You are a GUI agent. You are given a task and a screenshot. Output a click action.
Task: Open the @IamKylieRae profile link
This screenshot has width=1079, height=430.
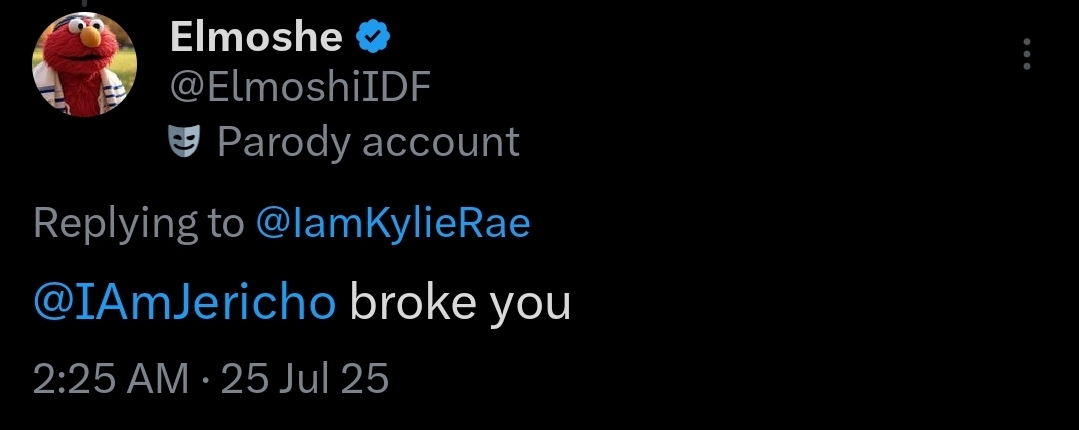[393, 224]
